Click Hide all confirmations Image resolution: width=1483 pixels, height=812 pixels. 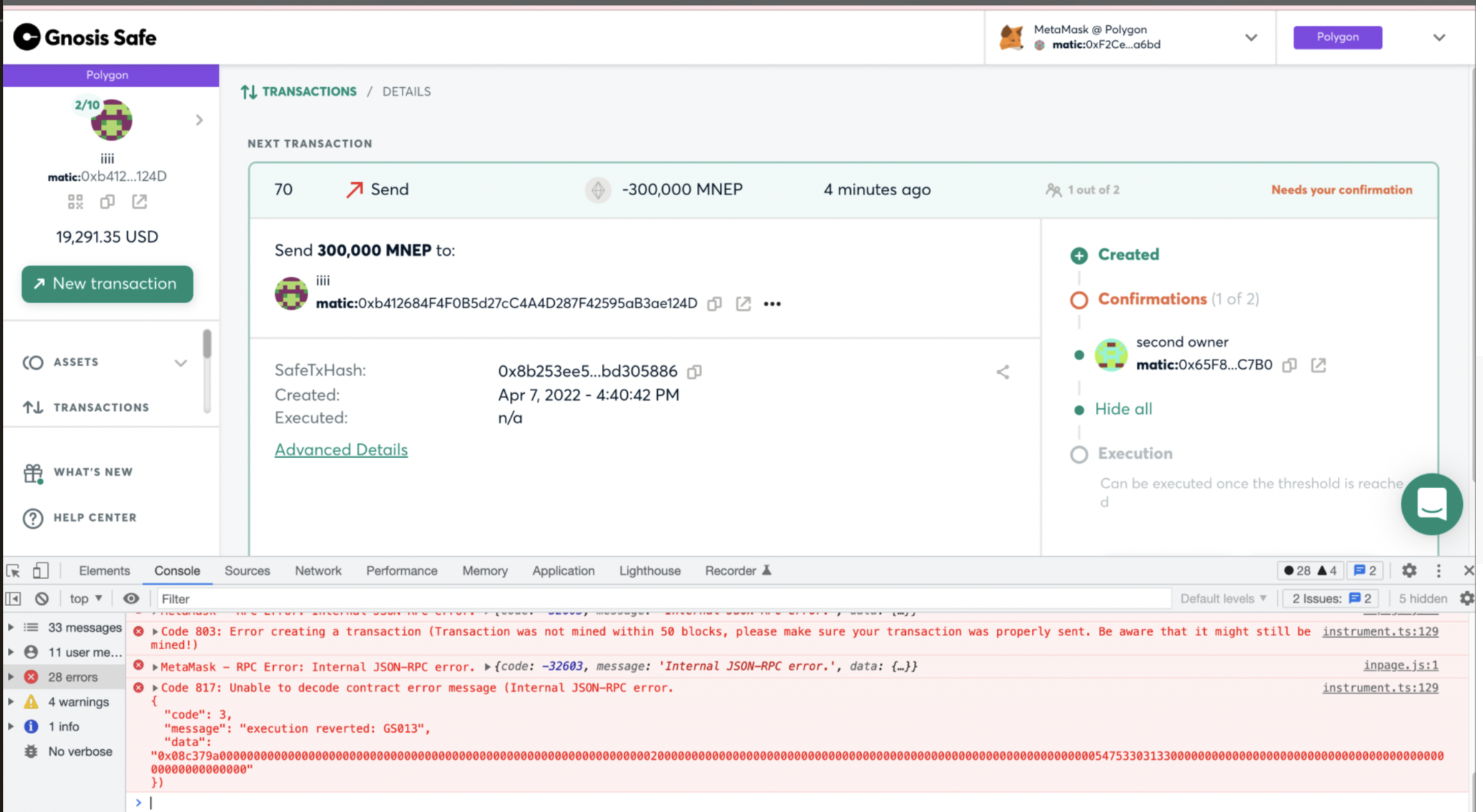click(1123, 409)
